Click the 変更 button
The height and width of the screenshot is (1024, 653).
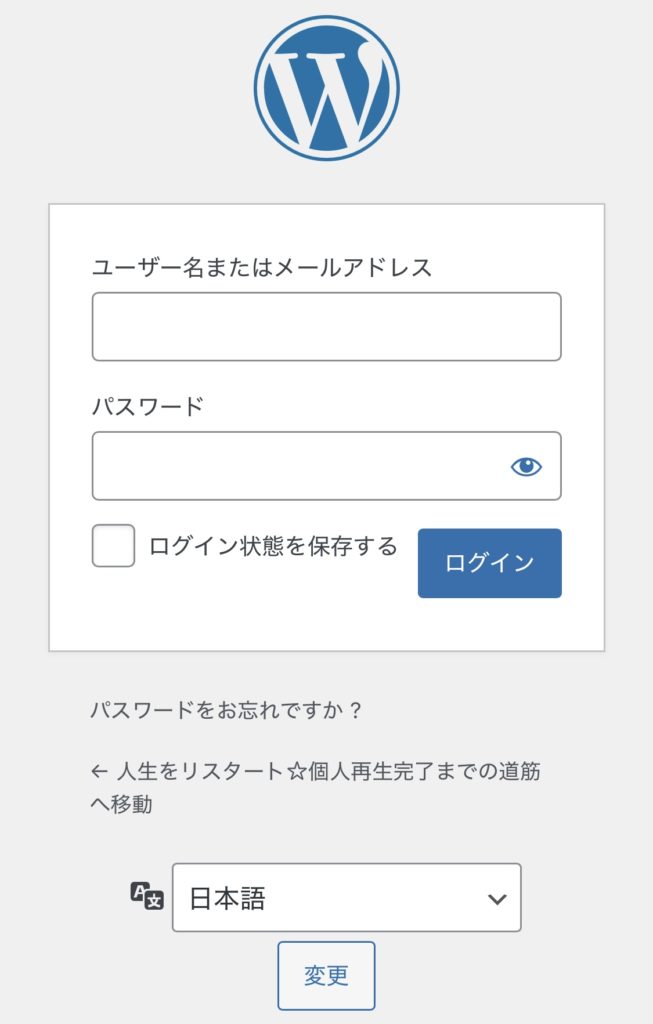(326, 976)
